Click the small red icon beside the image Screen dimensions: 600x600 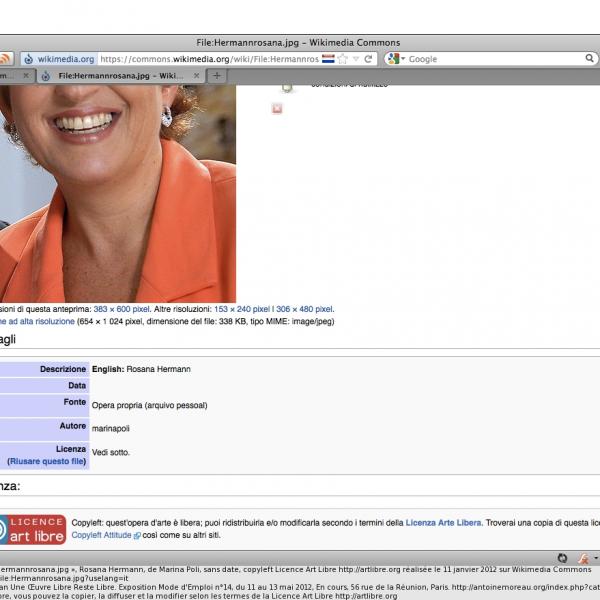pyautogui.click(x=277, y=109)
